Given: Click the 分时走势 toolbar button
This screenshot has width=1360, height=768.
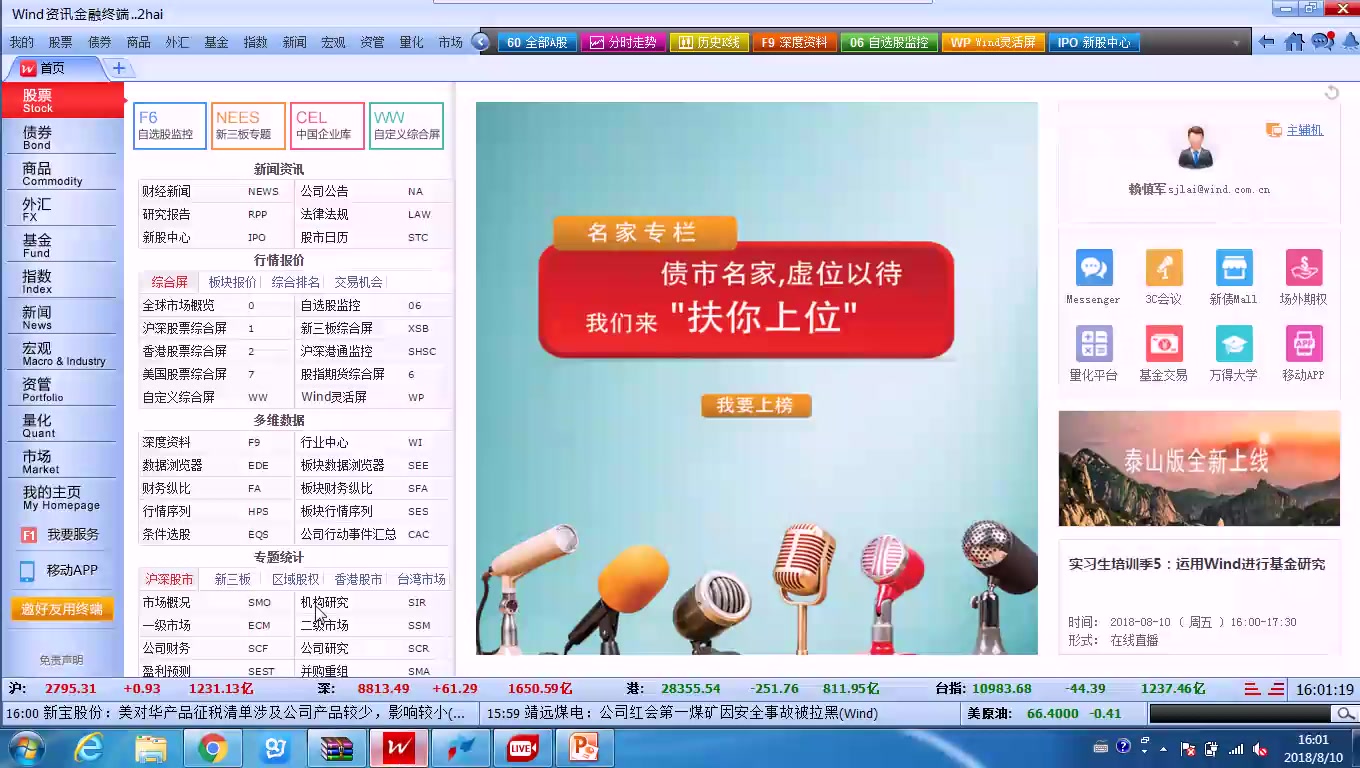Looking at the screenshot, I should tap(623, 43).
